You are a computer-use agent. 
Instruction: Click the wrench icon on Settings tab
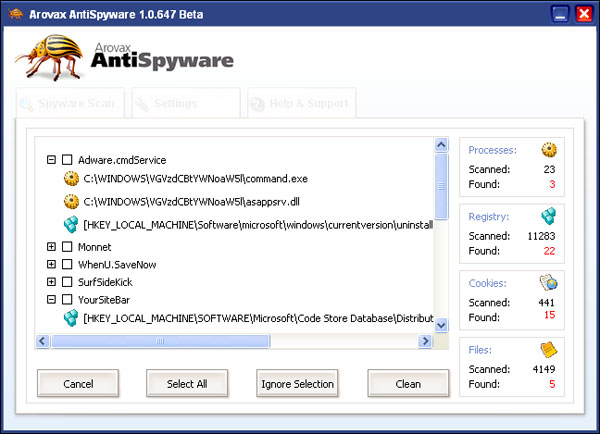pos(142,104)
